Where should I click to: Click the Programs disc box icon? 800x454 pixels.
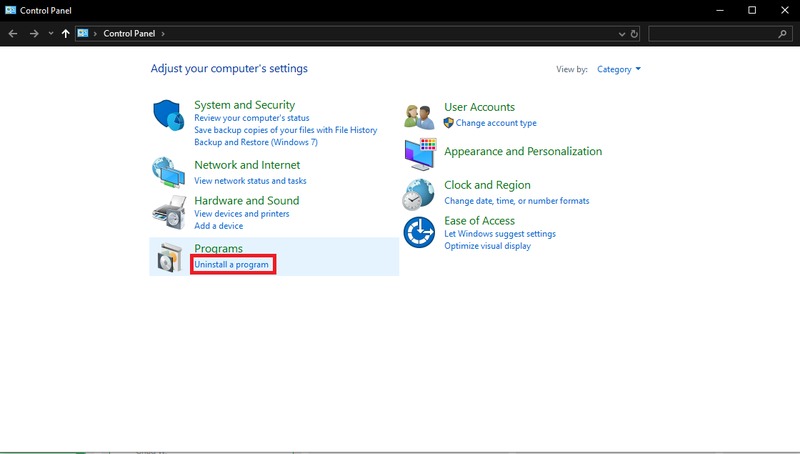pyautogui.click(x=169, y=257)
